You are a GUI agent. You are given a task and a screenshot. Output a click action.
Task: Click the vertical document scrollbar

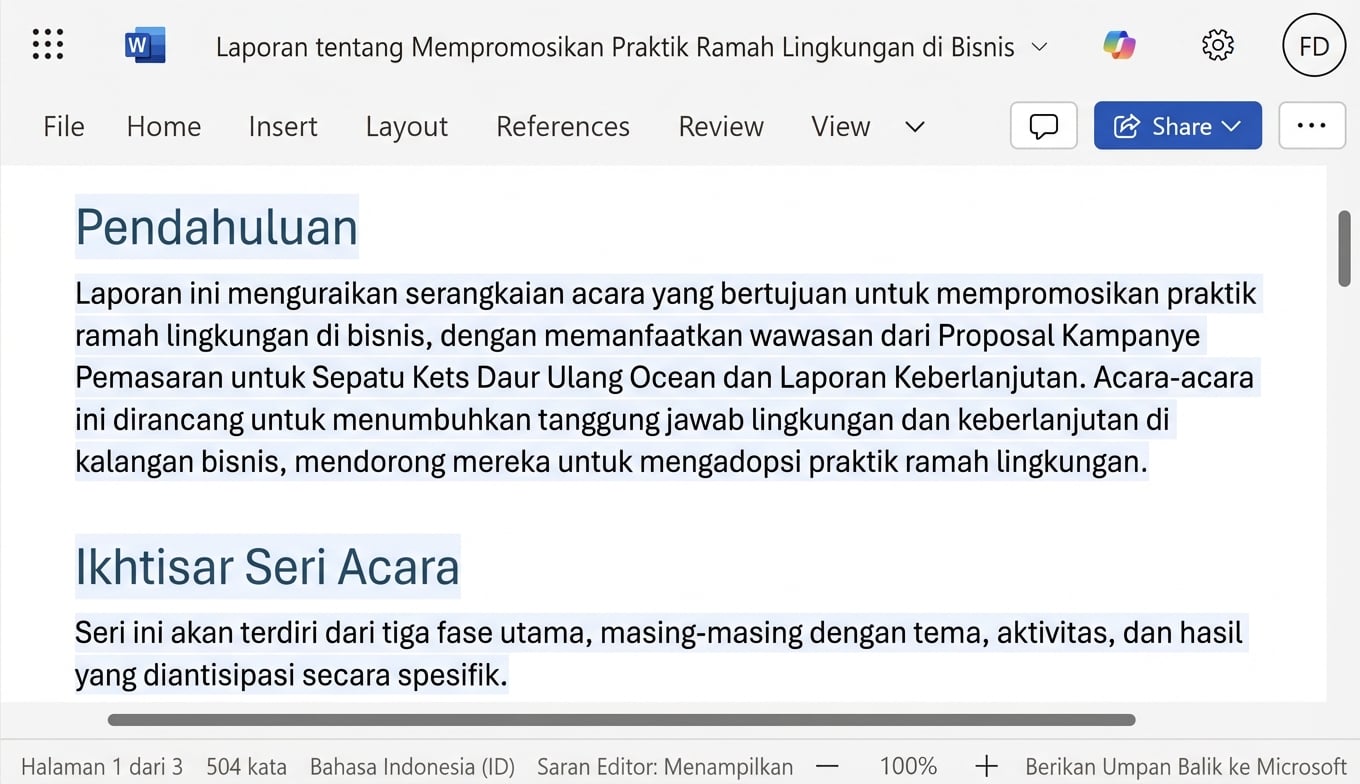1344,245
